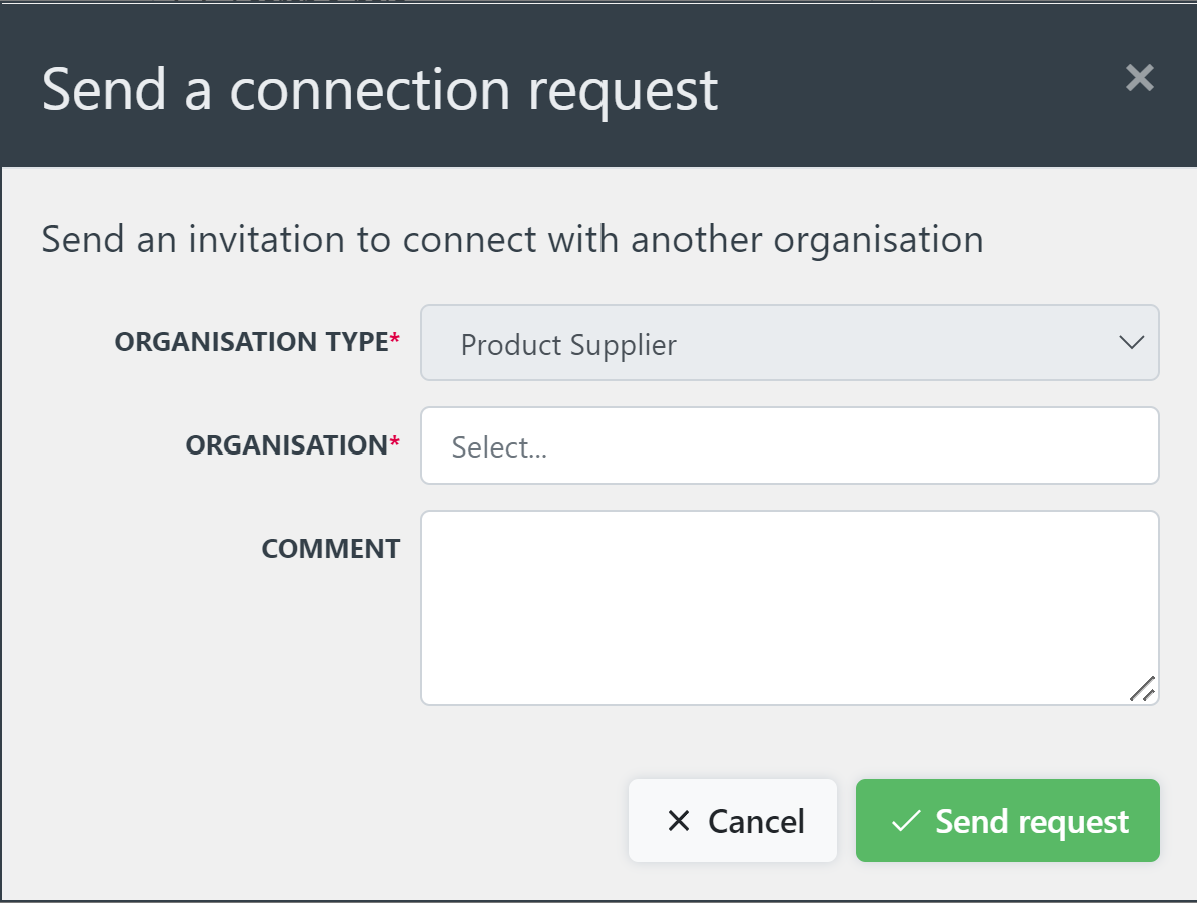
Task: Open the Organisation Select... dropdown
Action: point(790,445)
